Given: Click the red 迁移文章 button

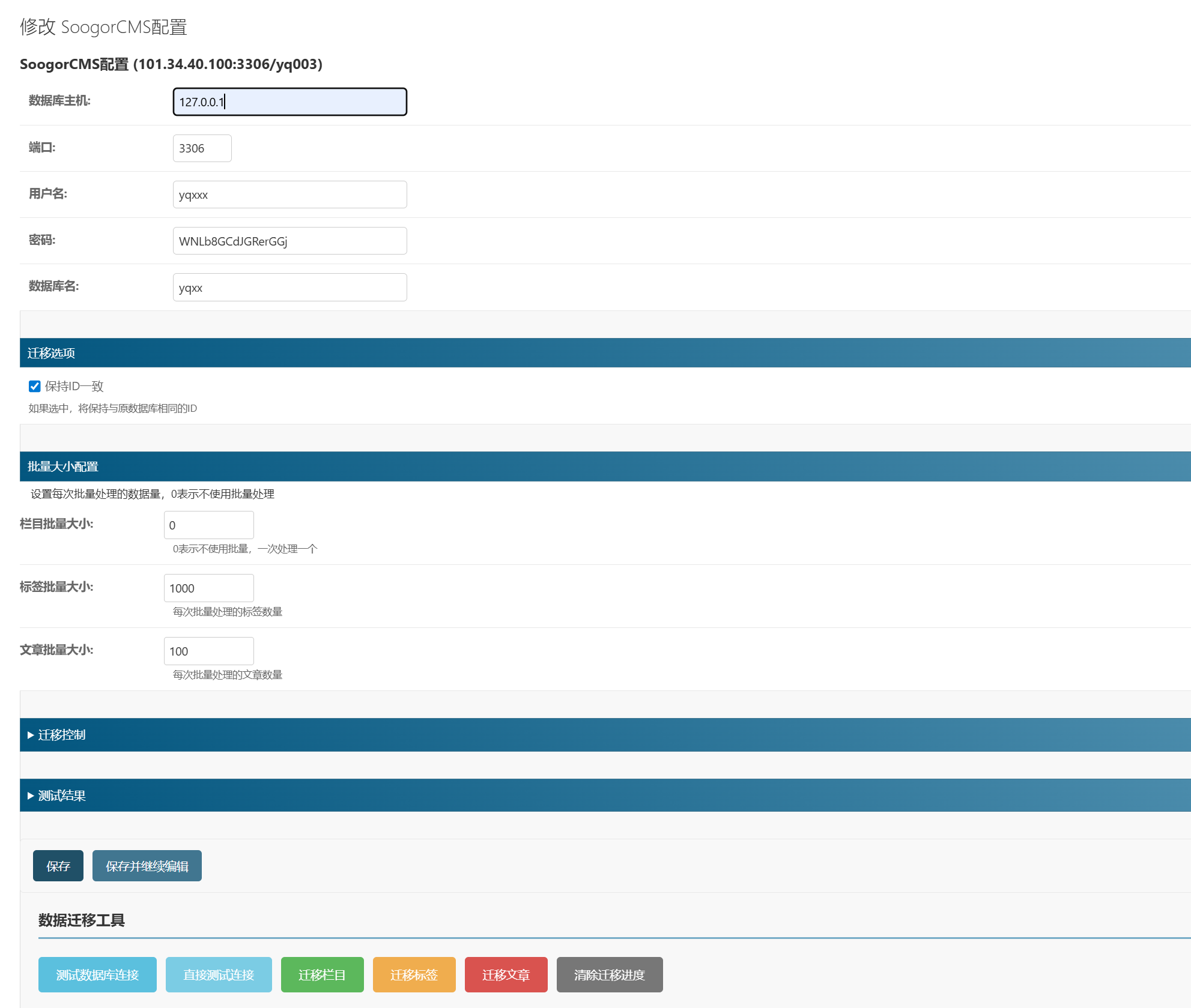Looking at the screenshot, I should [x=506, y=974].
